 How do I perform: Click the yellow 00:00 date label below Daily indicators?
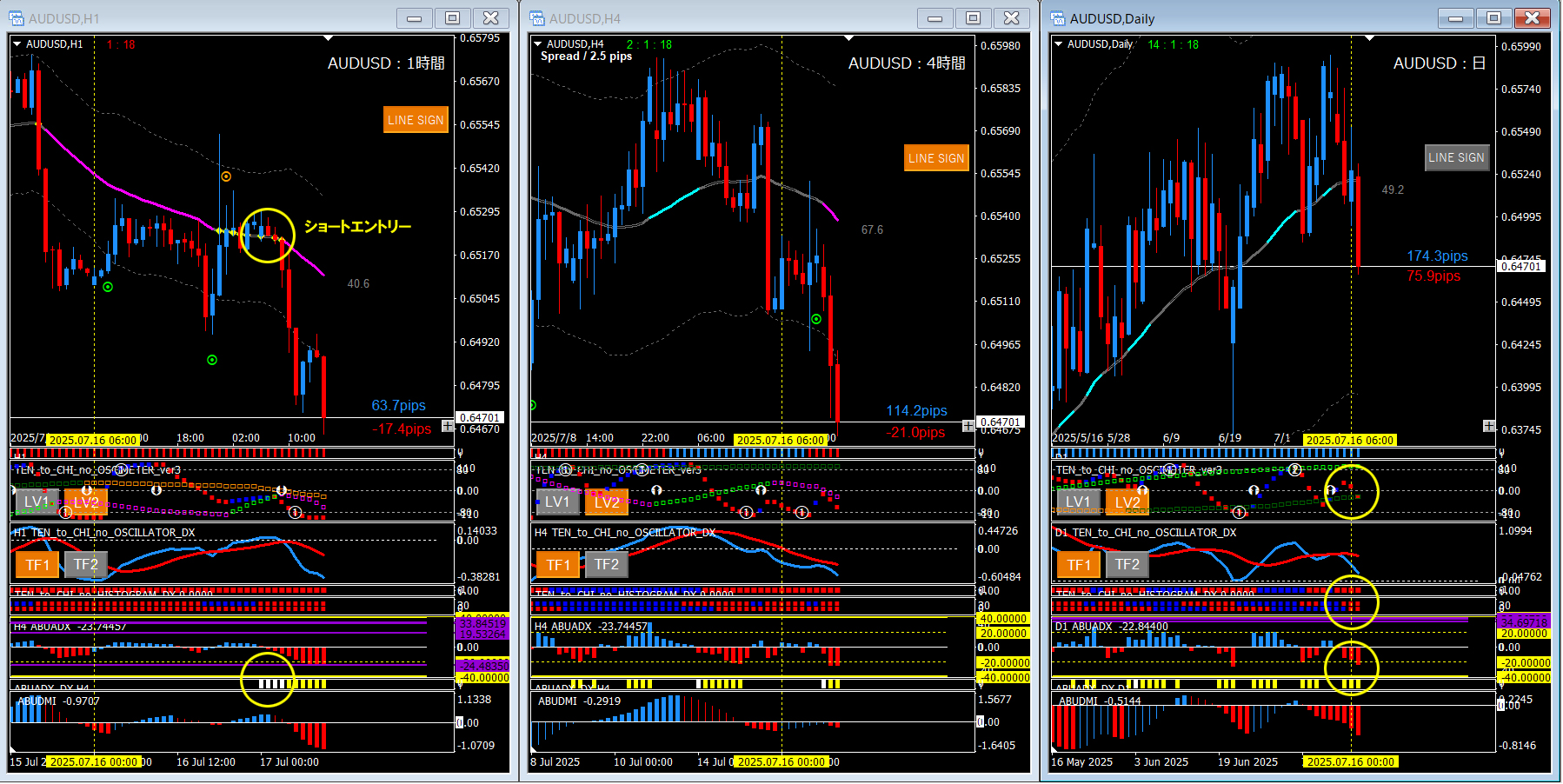(1350, 762)
